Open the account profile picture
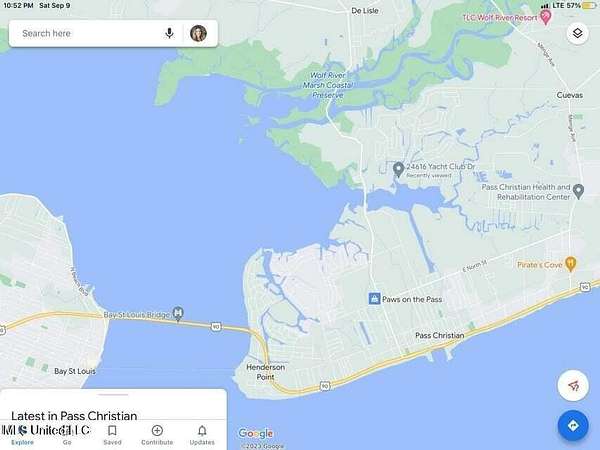The width and height of the screenshot is (600, 450). (x=198, y=33)
